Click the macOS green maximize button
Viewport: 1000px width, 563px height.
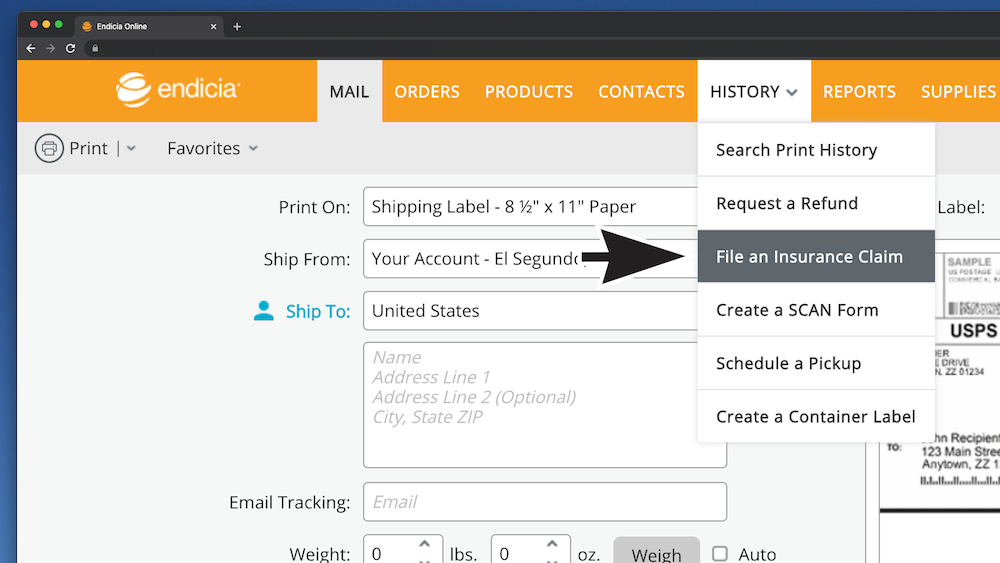tap(59, 24)
